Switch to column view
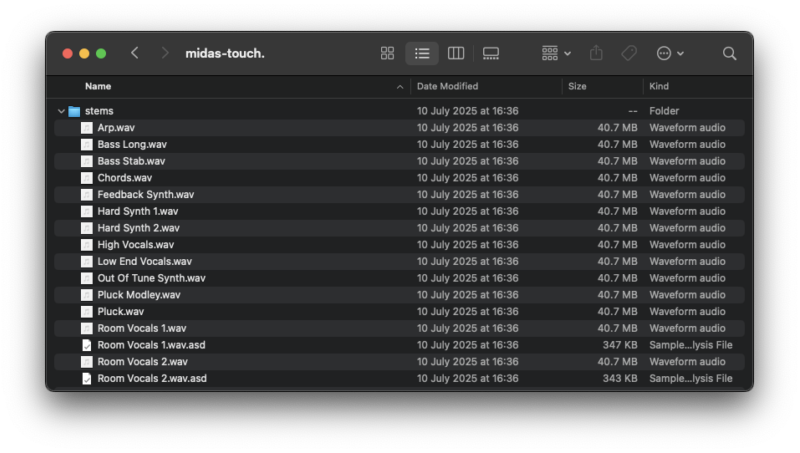 [456, 53]
